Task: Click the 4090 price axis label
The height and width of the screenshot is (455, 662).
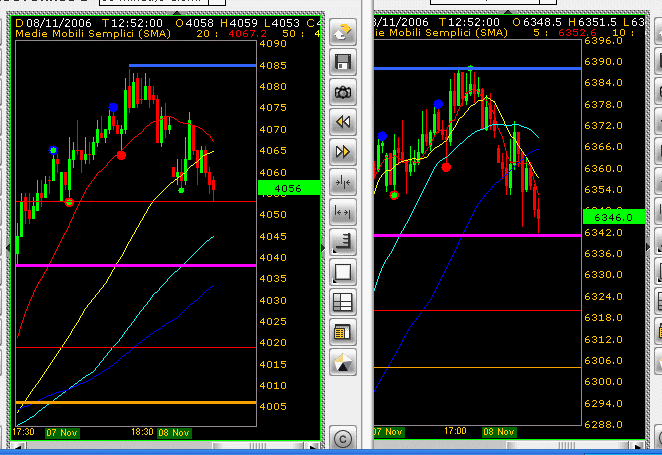Action: (x=273, y=43)
